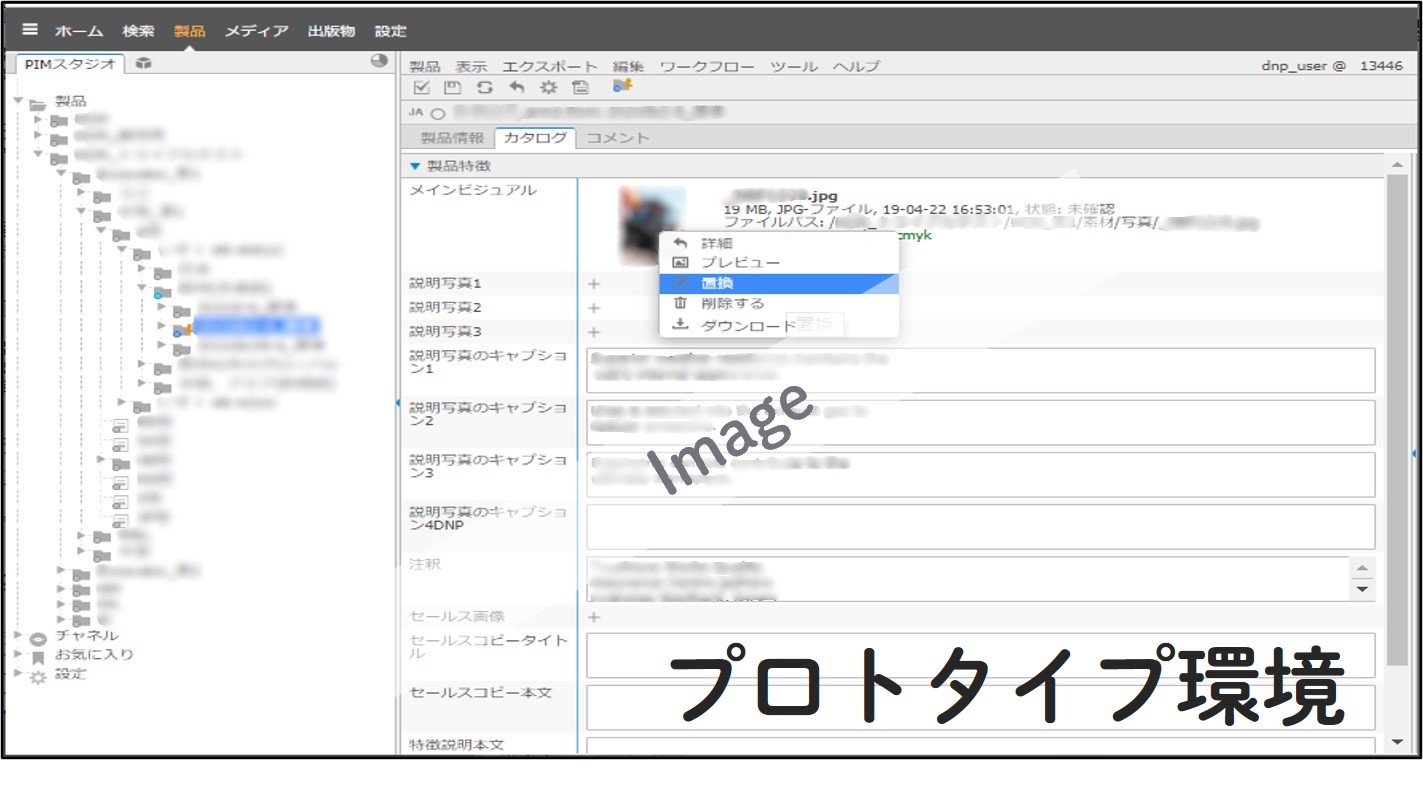
Task: Click the blue link-add toolbar icon
Action: click(x=623, y=87)
